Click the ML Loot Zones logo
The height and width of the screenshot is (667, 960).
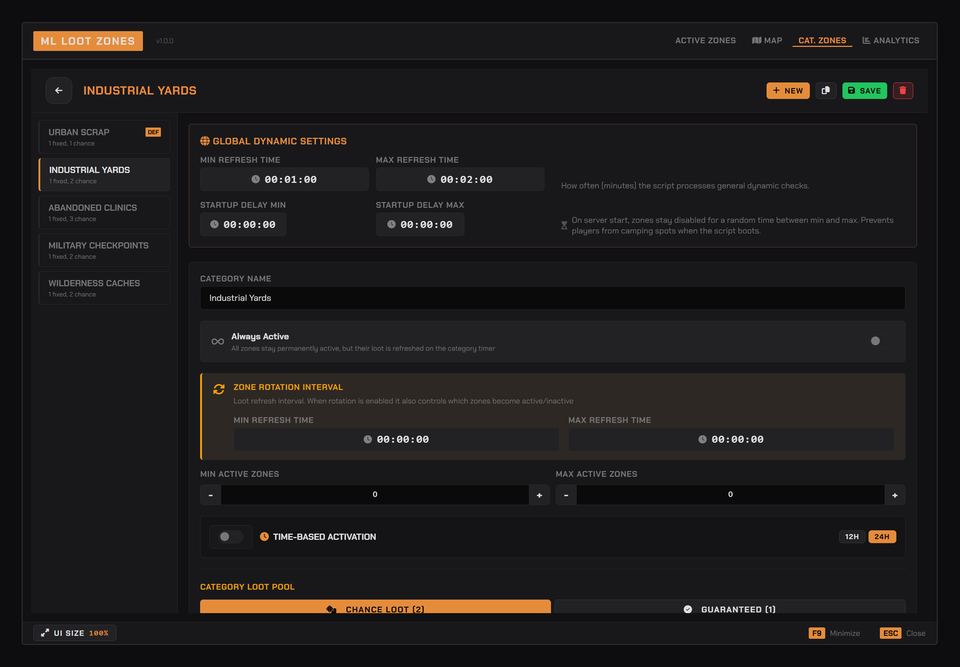click(88, 41)
